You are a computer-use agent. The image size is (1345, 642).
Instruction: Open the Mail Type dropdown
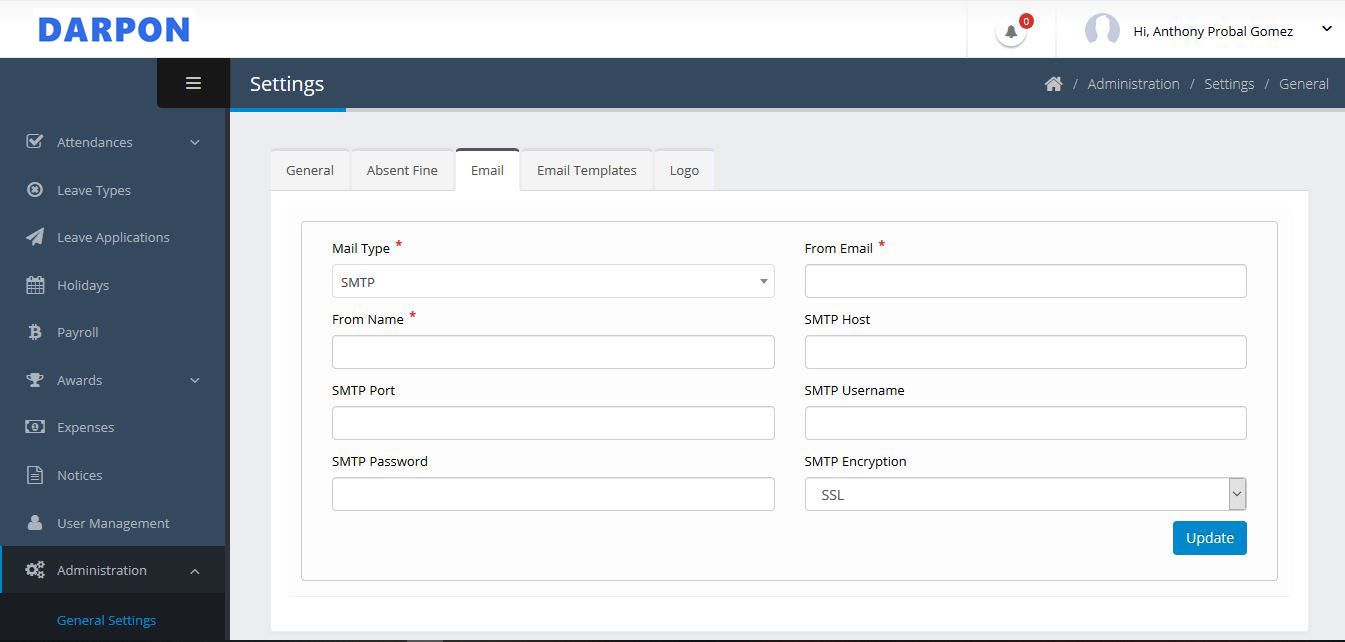pos(553,282)
